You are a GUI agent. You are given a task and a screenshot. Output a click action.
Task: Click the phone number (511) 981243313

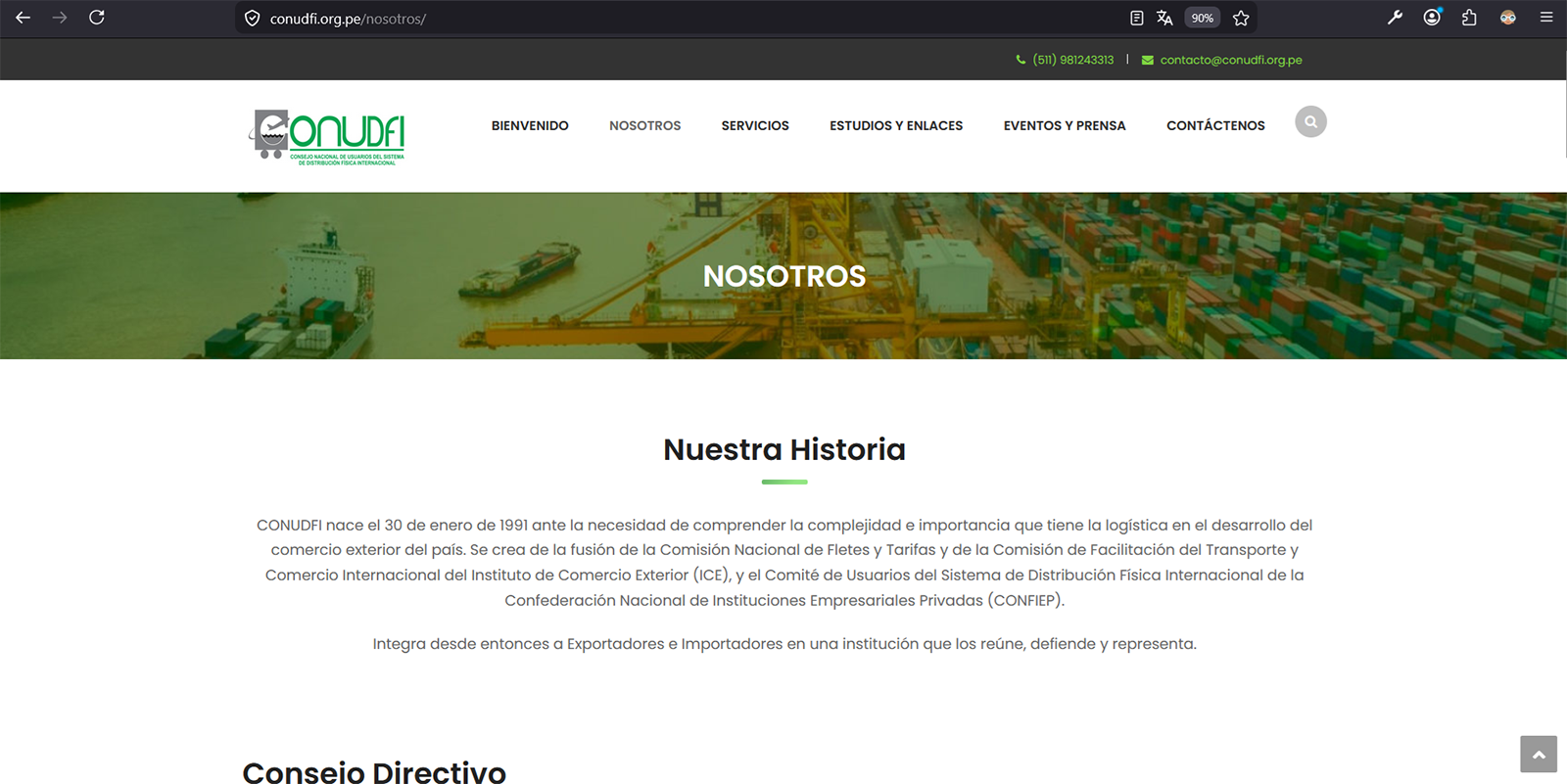click(x=1073, y=60)
